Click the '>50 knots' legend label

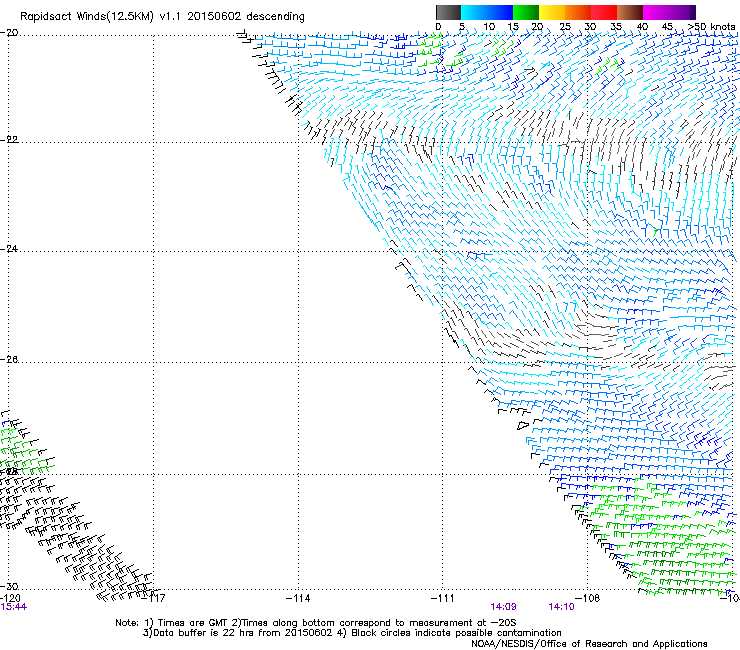[x=711, y=27]
